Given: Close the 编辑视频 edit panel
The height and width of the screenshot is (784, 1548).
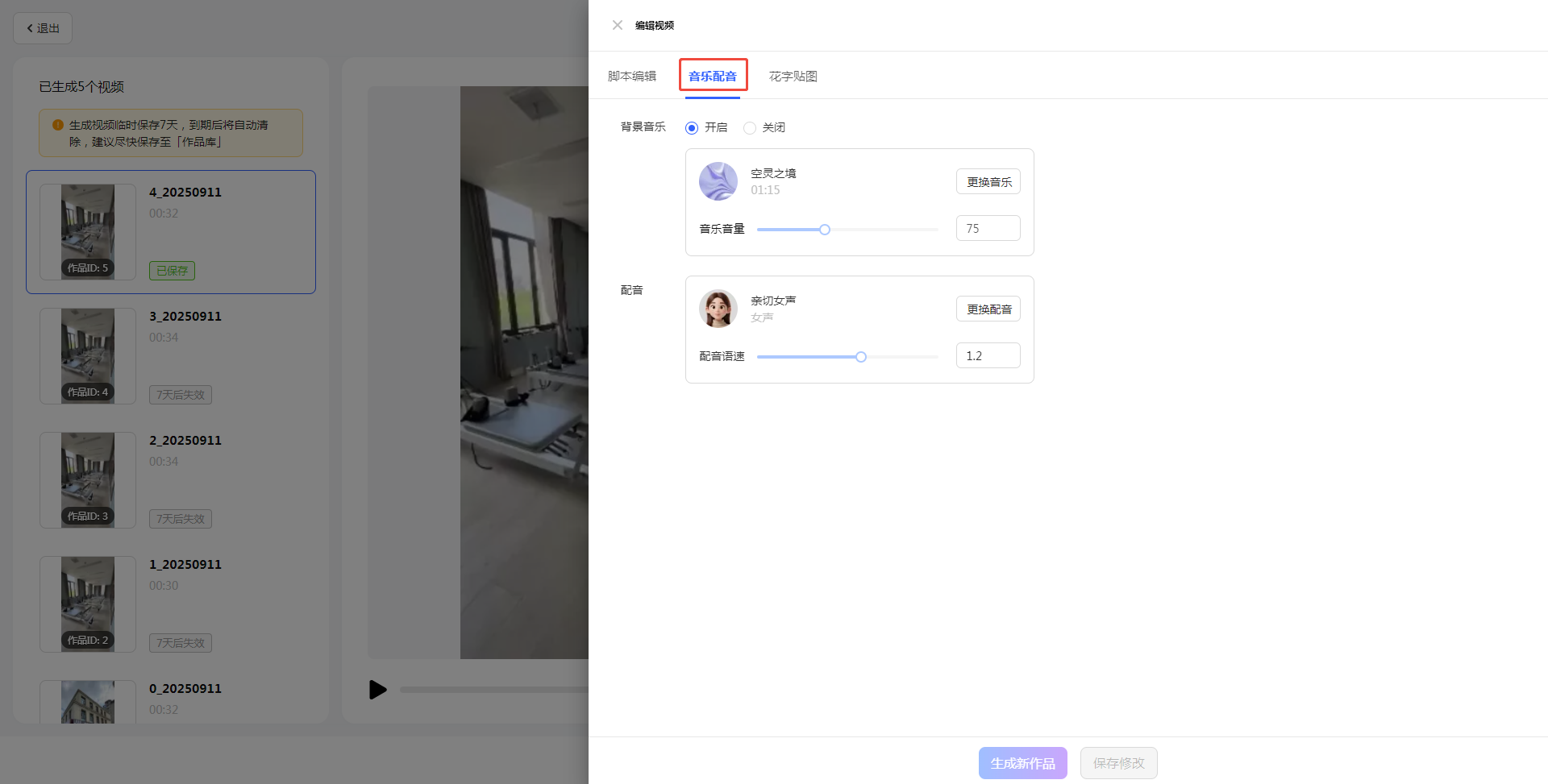Looking at the screenshot, I should pos(618,25).
